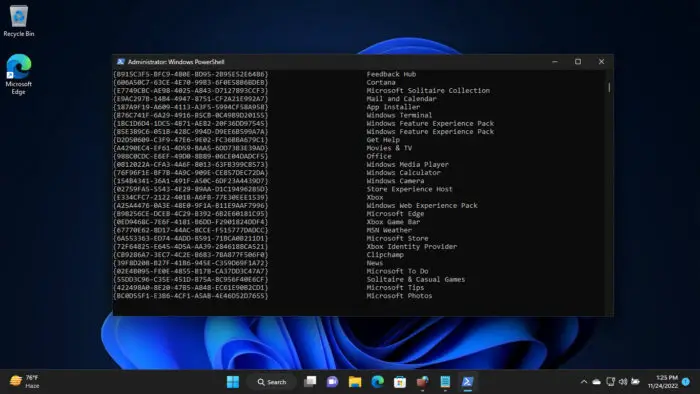Click the 'Solitaire & Casual Games' row
This screenshot has height=394, width=700.
coord(416,279)
